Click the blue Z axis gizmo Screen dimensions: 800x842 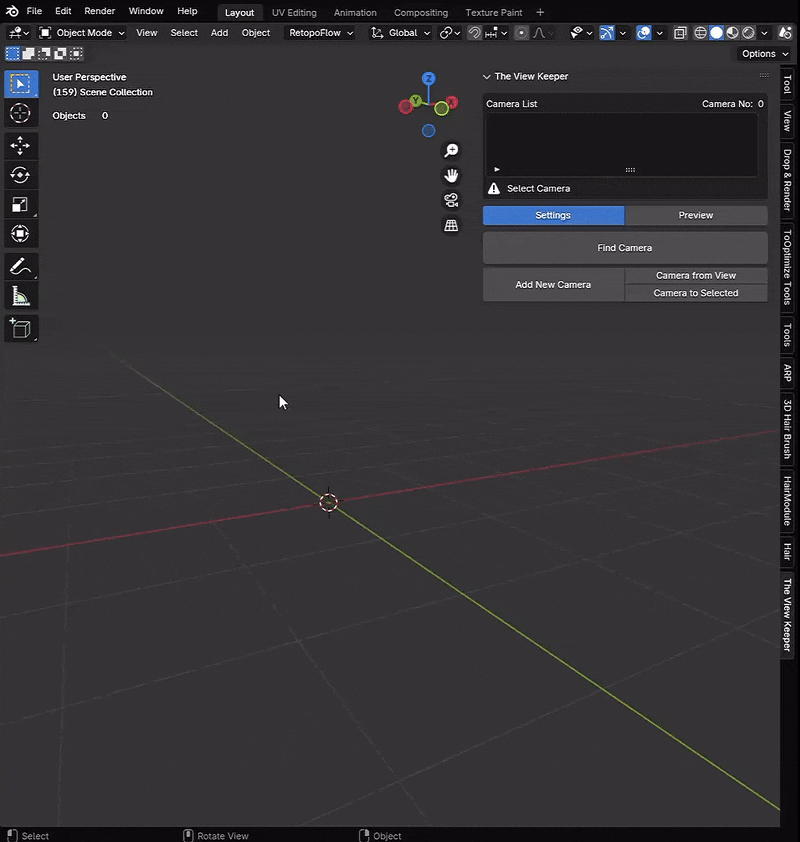[428, 78]
